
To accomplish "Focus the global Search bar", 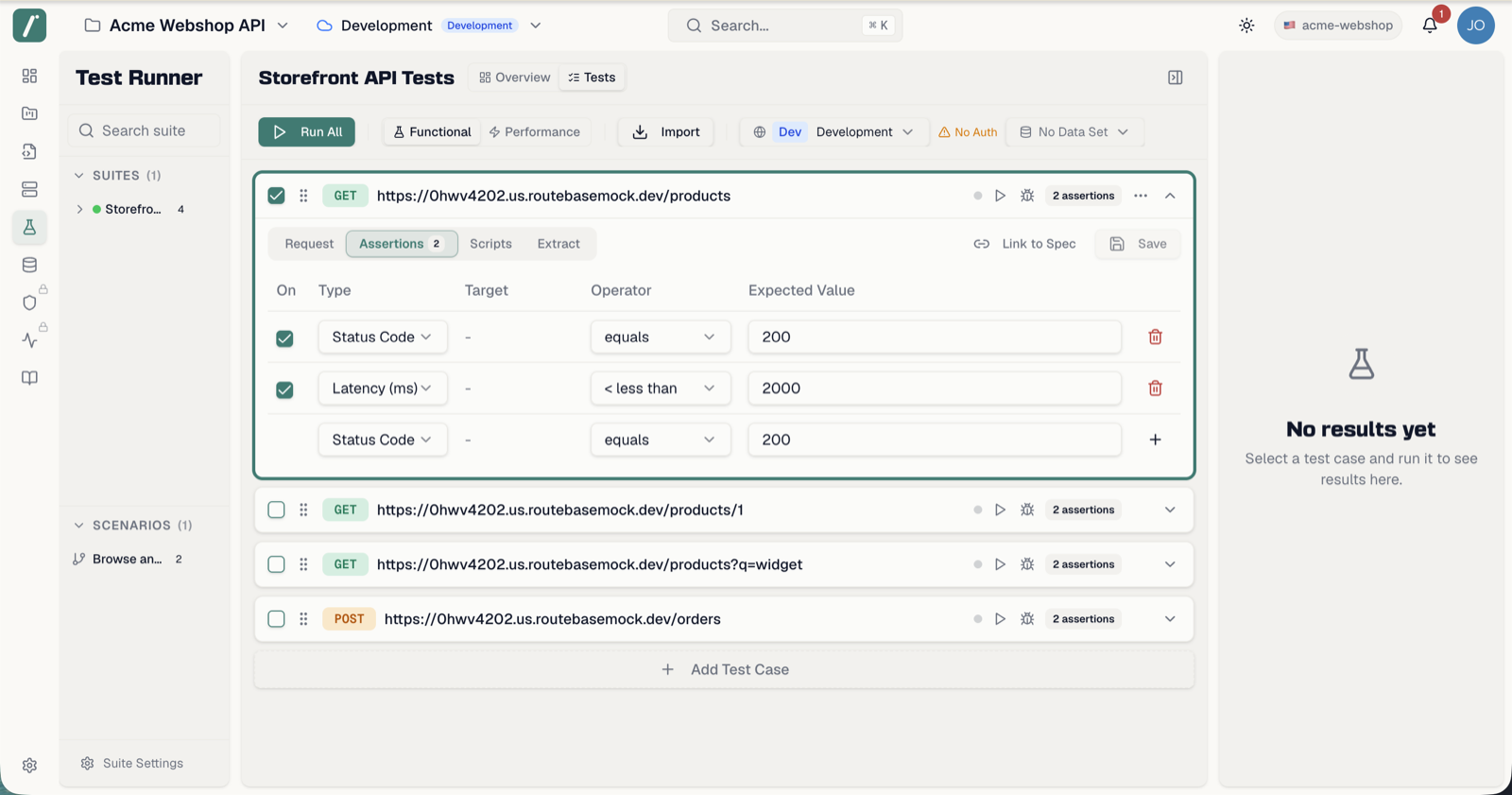I will coord(785,26).
